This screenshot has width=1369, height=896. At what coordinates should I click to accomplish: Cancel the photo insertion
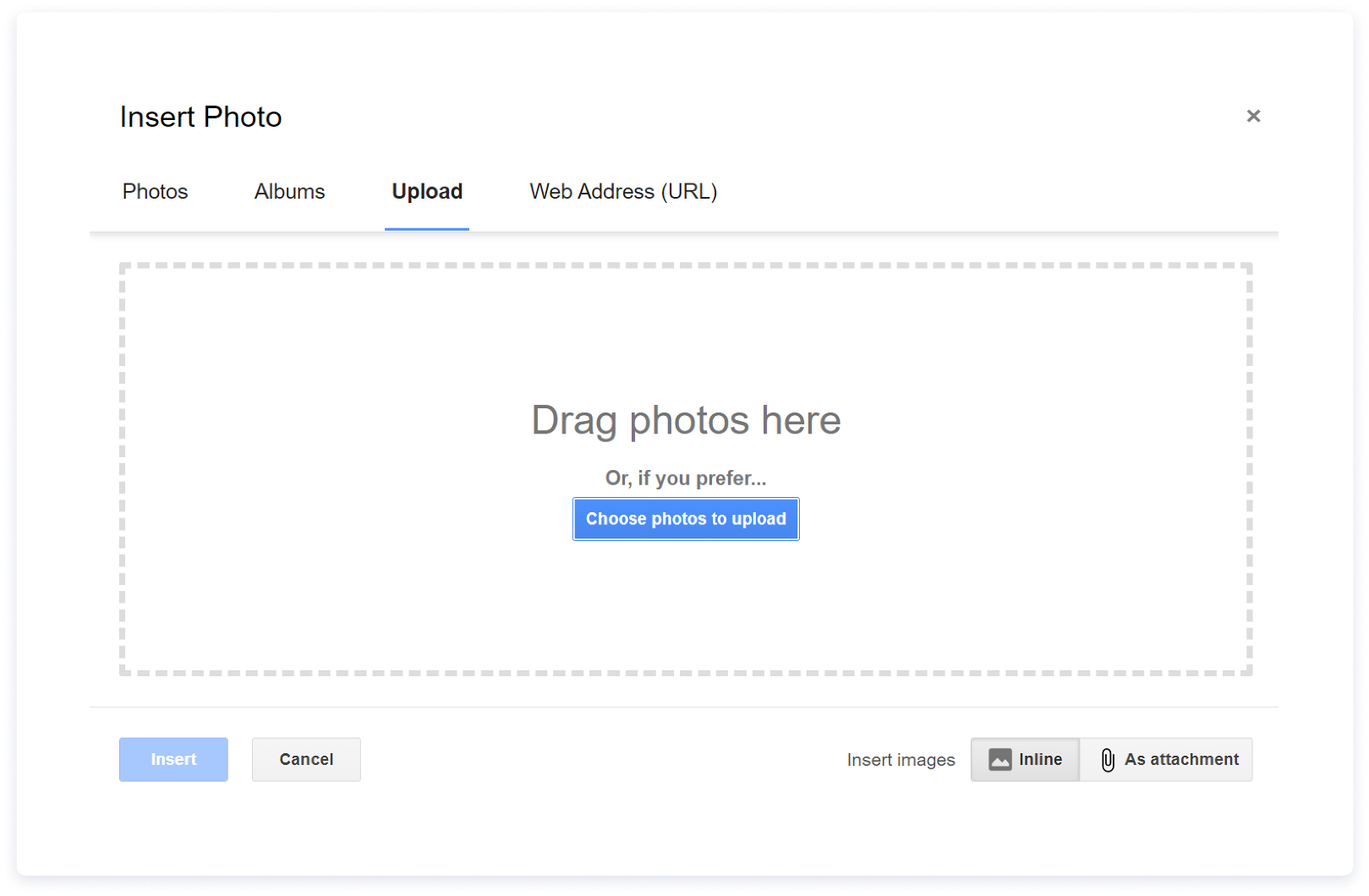pos(306,759)
